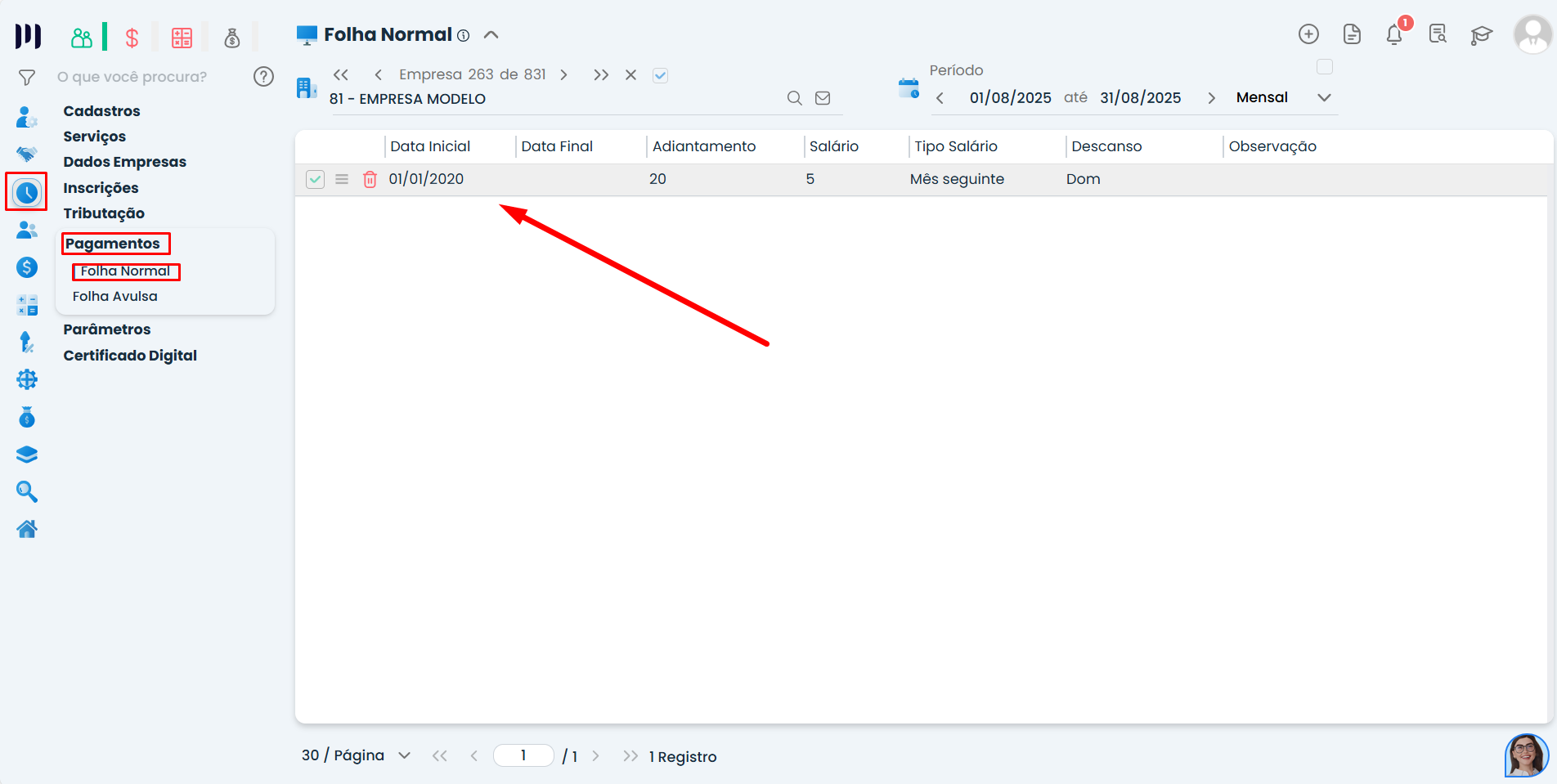Image resolution: width=1557 pixels, height=784 pixels.
Task: Click the clock icon highlighted in red
Action: [x=25, y=191]
